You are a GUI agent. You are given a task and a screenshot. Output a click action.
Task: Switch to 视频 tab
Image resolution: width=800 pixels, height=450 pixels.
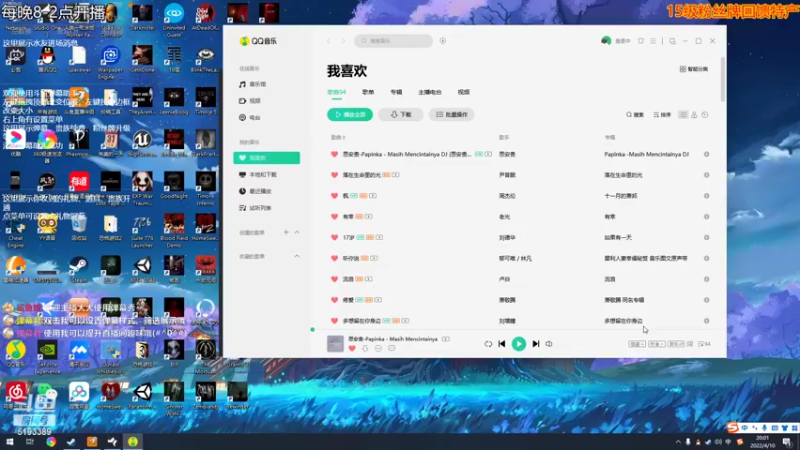[464, 92]
